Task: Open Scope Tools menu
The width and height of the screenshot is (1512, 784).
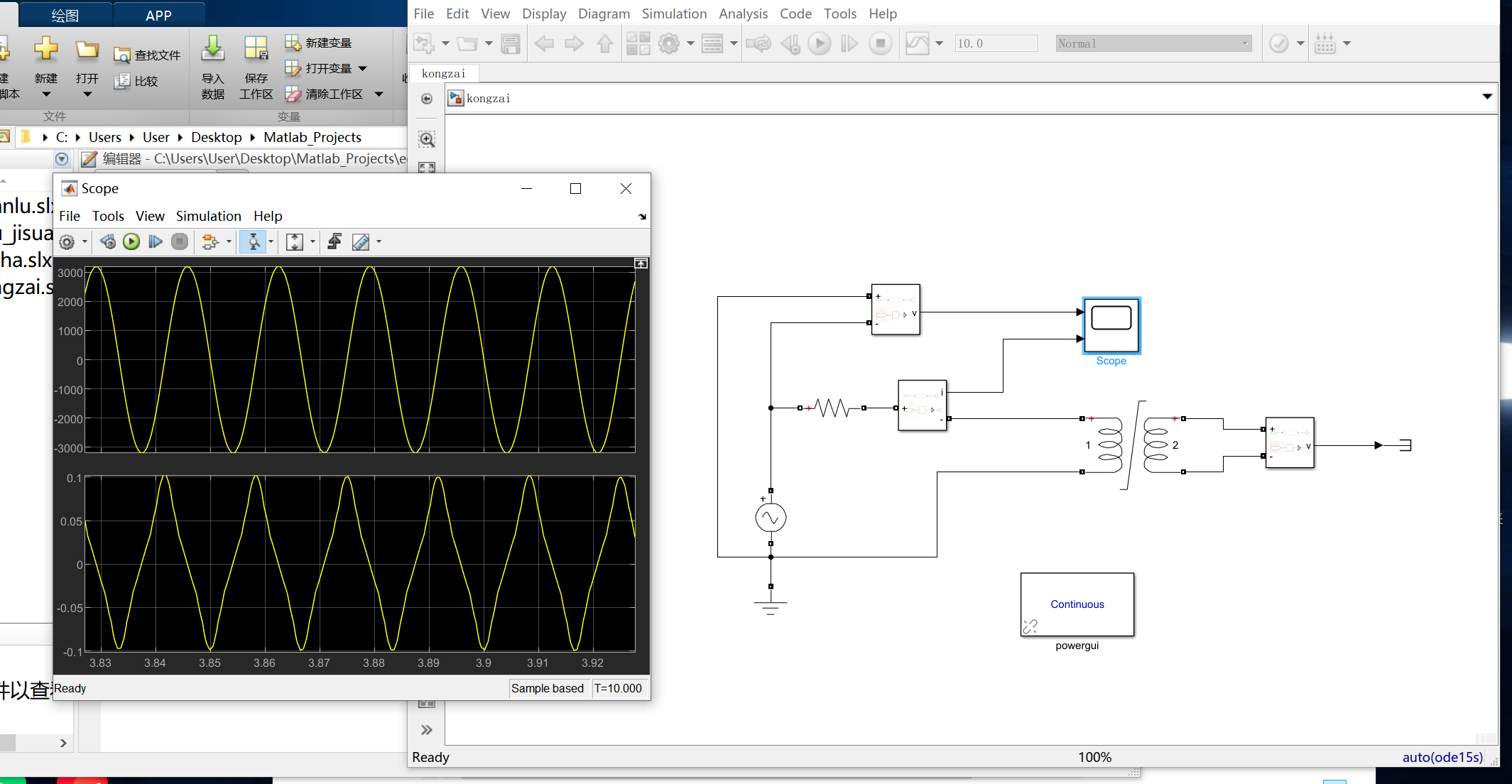Action: click(108, 216)
